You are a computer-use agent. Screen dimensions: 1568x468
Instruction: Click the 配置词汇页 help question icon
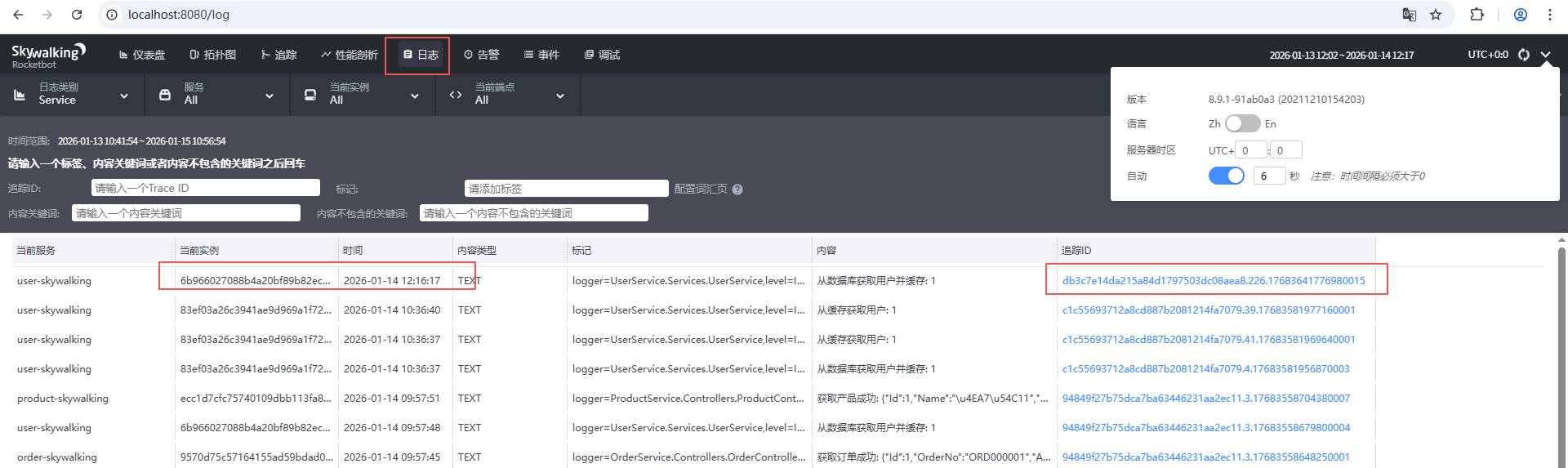tap(737, 189)
